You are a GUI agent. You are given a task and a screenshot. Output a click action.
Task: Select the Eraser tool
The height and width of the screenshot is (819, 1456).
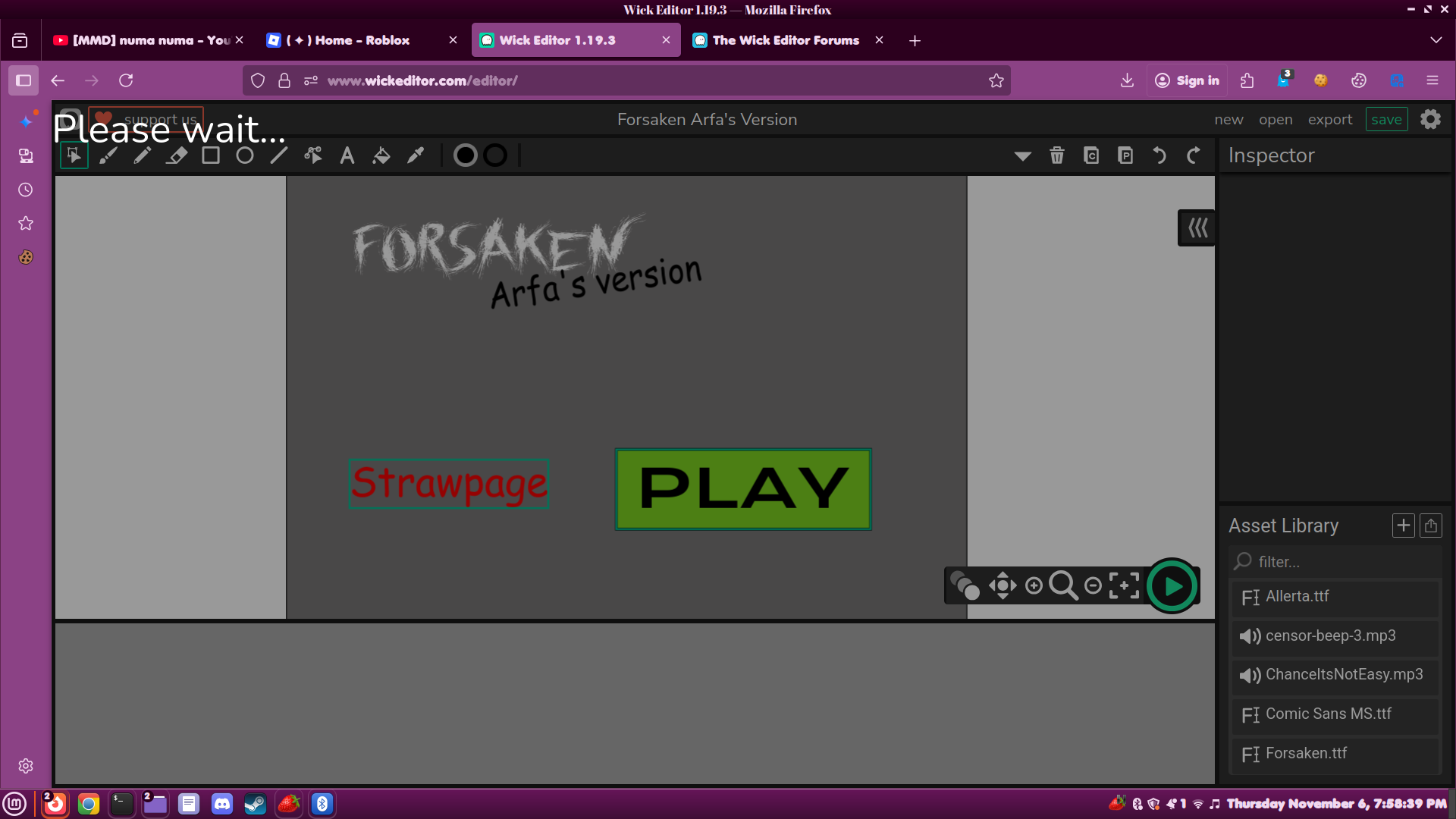point(177,155)
